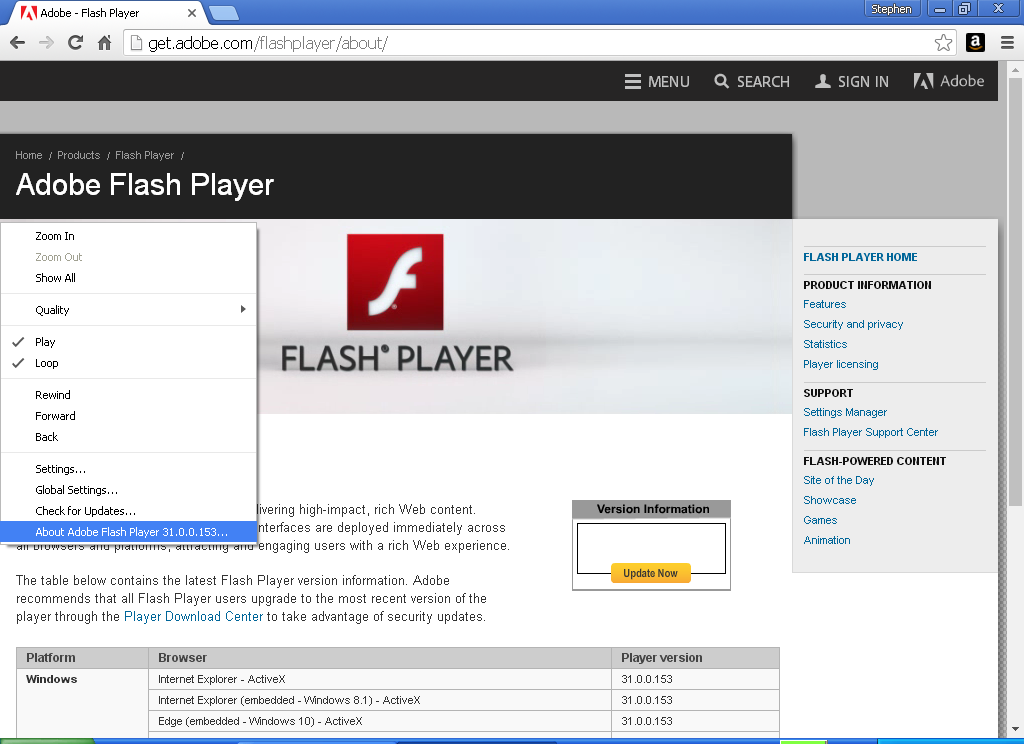Open the Player licensing link
The image size is (1024, 744).
[x=840, y=364]
